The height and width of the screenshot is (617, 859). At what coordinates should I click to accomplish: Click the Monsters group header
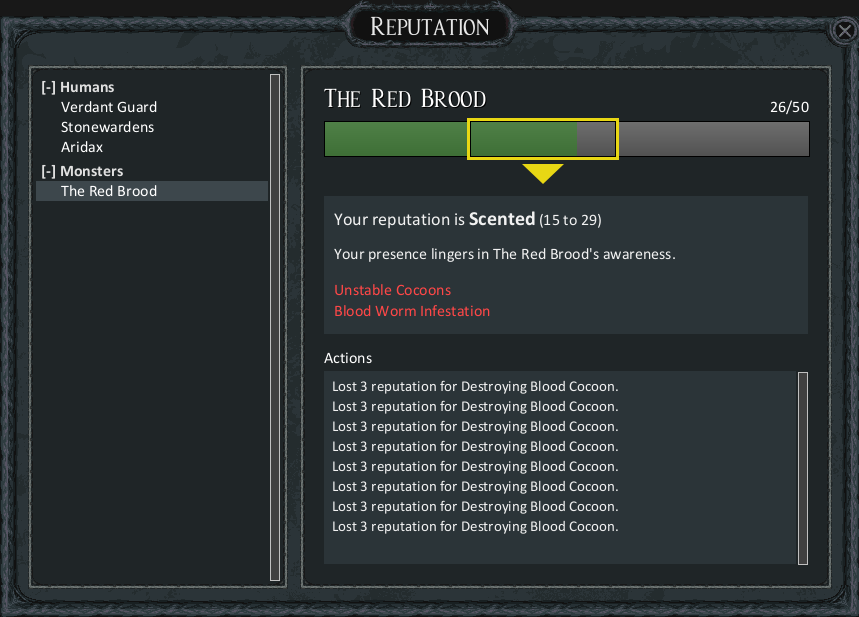tap(91, 171)
